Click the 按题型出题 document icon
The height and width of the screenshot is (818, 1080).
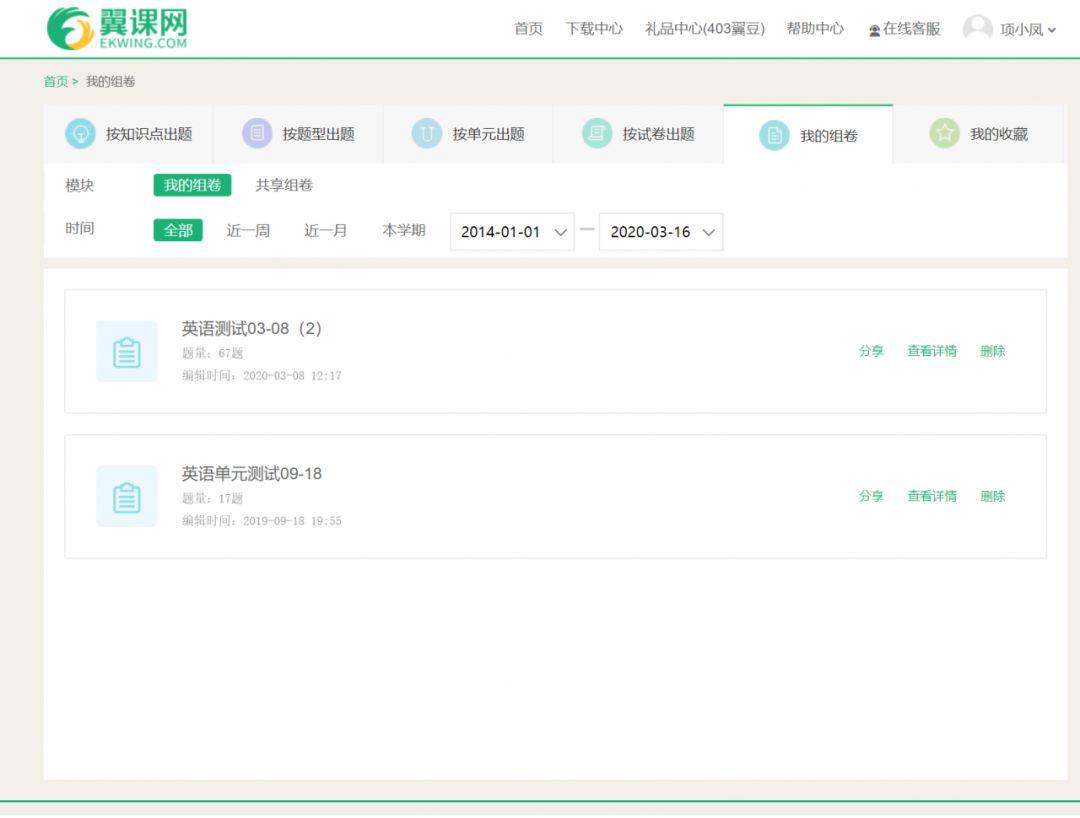pos(257,133)
